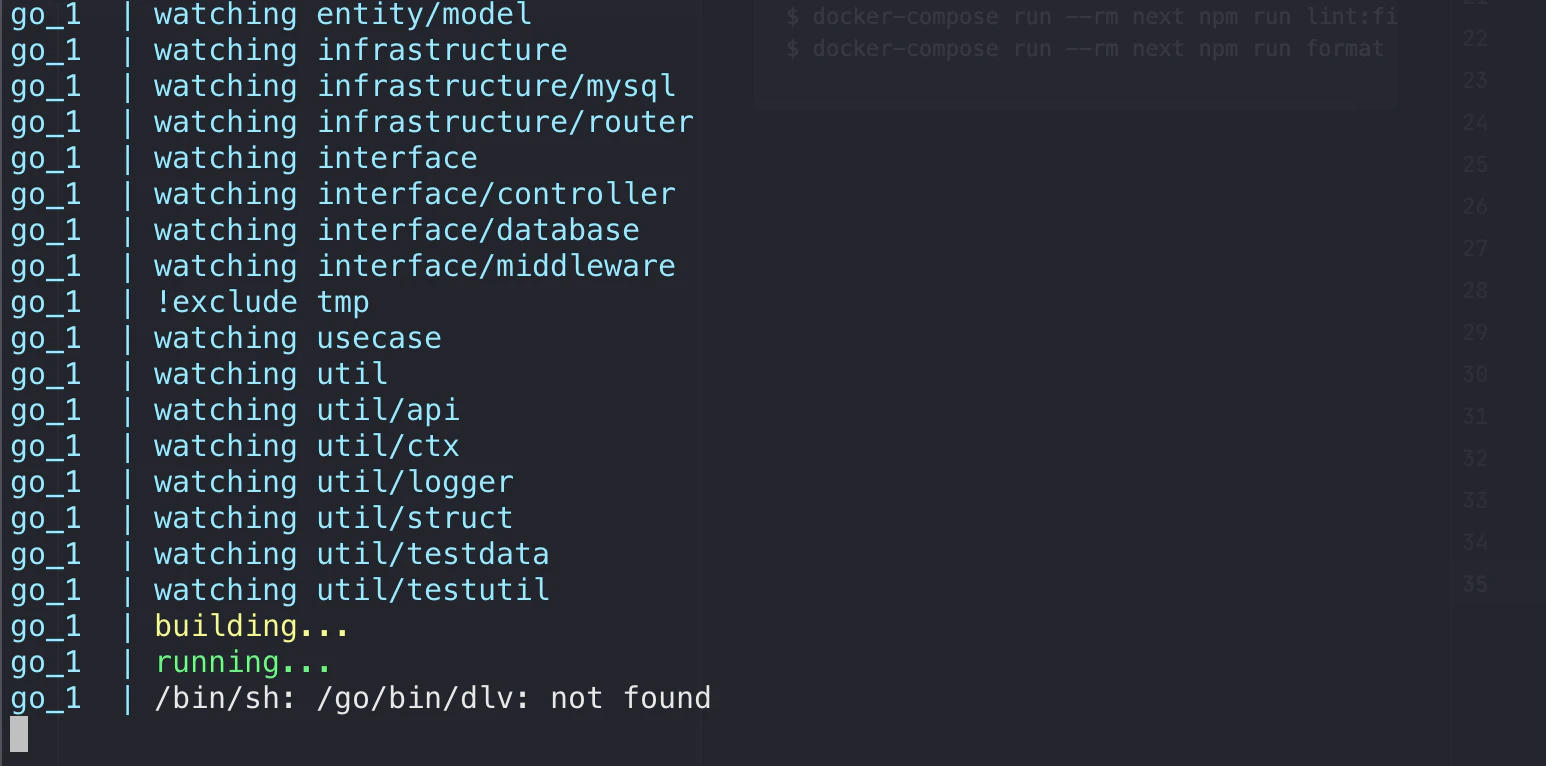Viewport: 1546px width, 766px height.
Task: Click the yellow 'building...' status line
Action: (252, 626)
